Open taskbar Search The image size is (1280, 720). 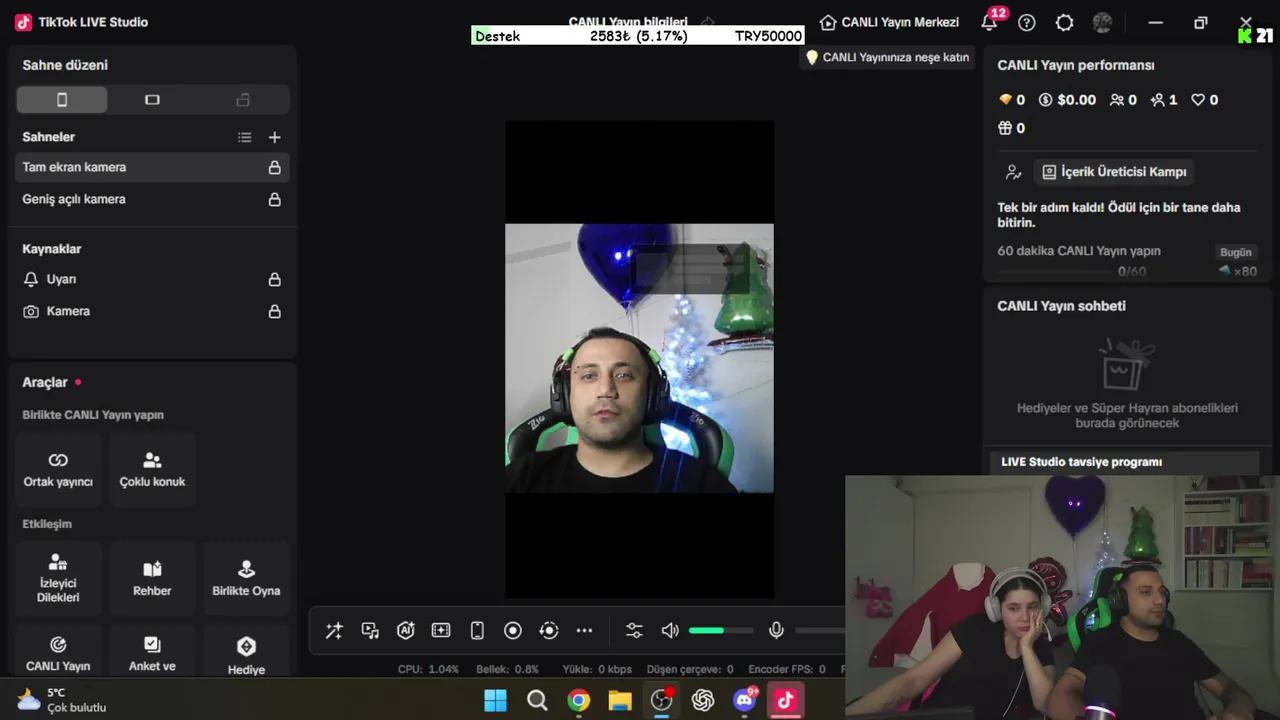point(537,700)
